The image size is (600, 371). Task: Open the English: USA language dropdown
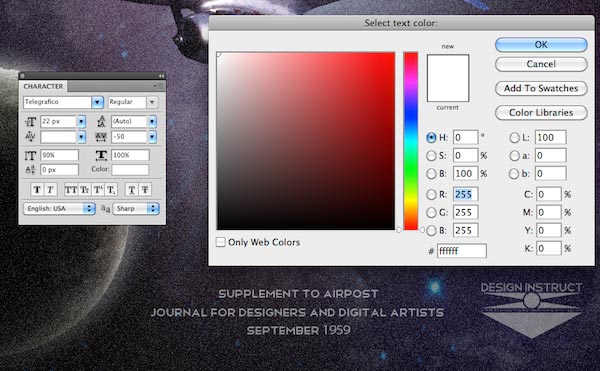[59, 208]
